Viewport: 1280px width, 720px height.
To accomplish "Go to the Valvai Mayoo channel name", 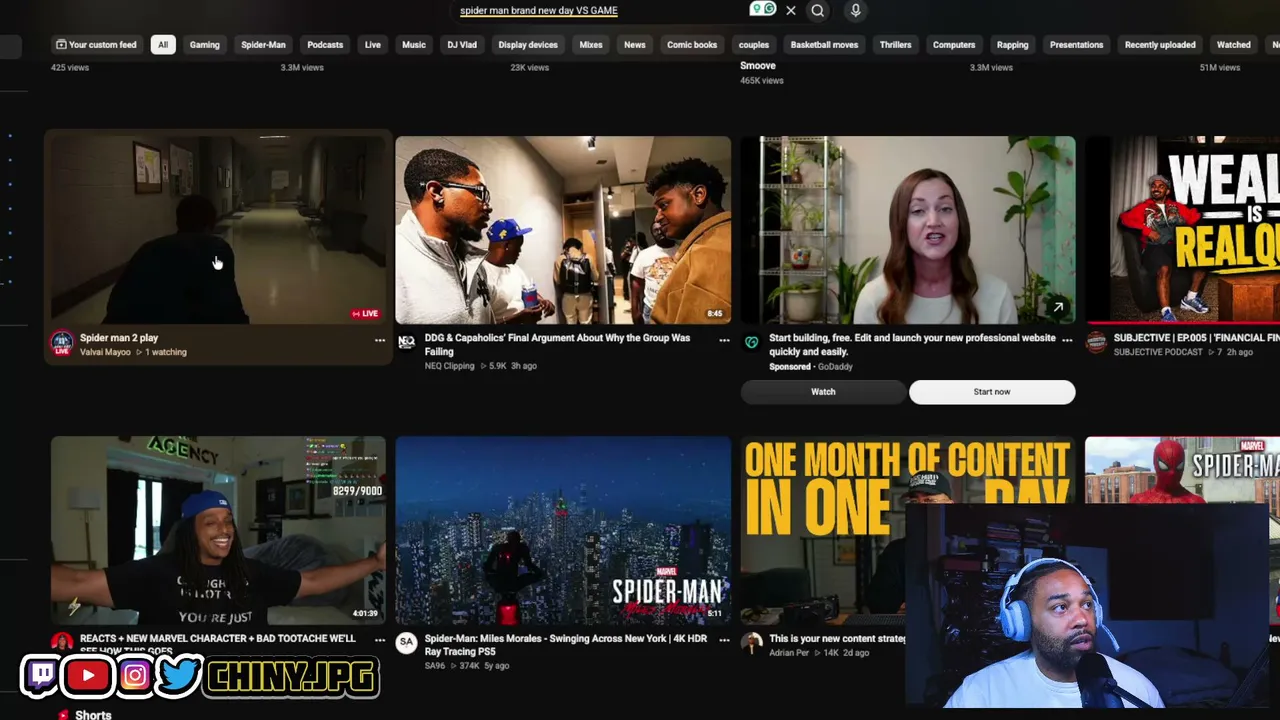I will [105, 352].
